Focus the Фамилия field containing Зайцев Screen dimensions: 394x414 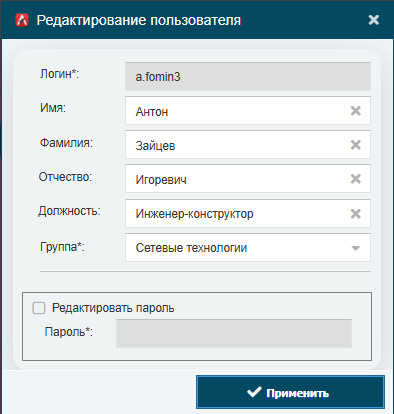tap(248, 145)
